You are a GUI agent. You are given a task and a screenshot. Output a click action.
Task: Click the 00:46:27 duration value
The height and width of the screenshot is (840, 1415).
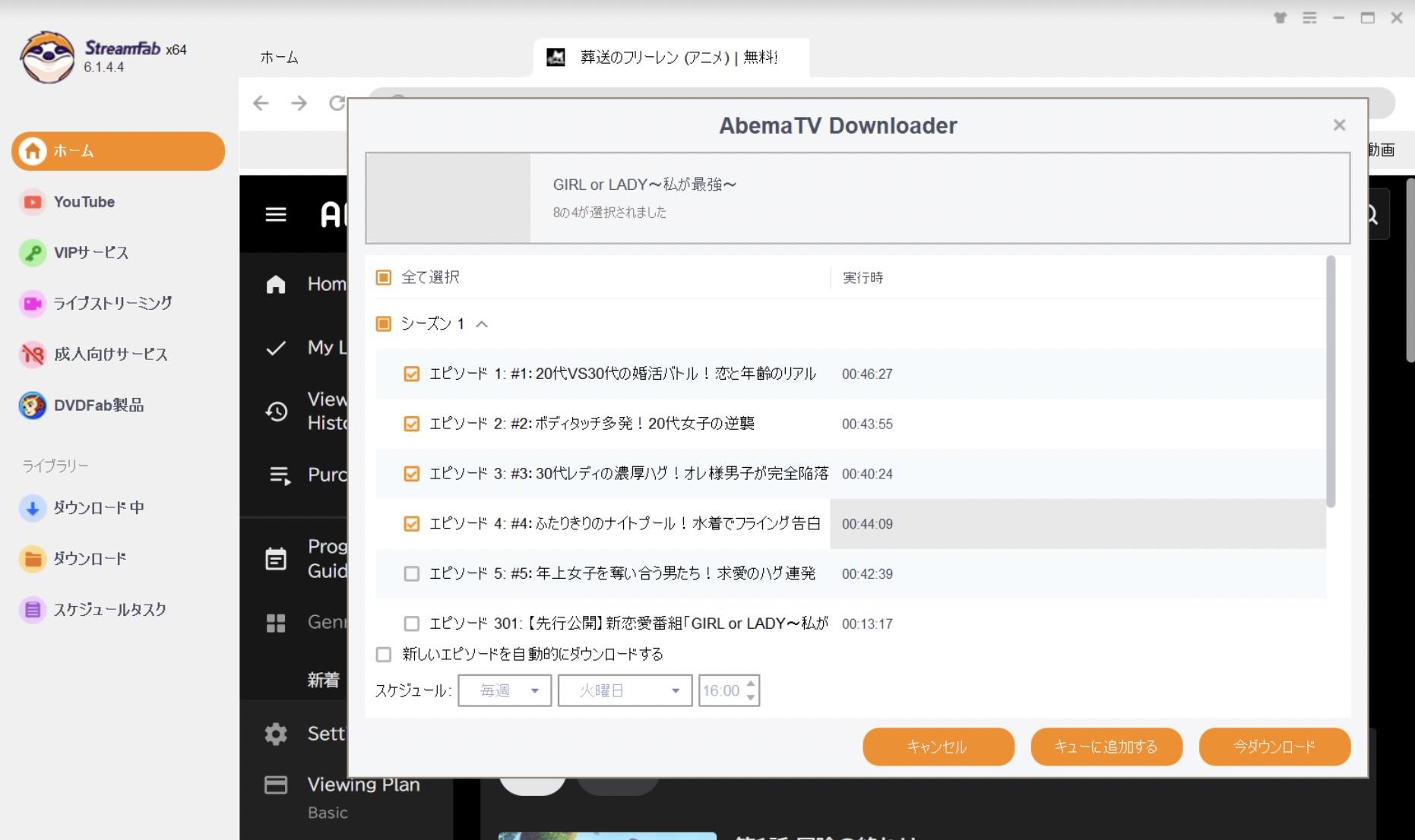[867, 374]
